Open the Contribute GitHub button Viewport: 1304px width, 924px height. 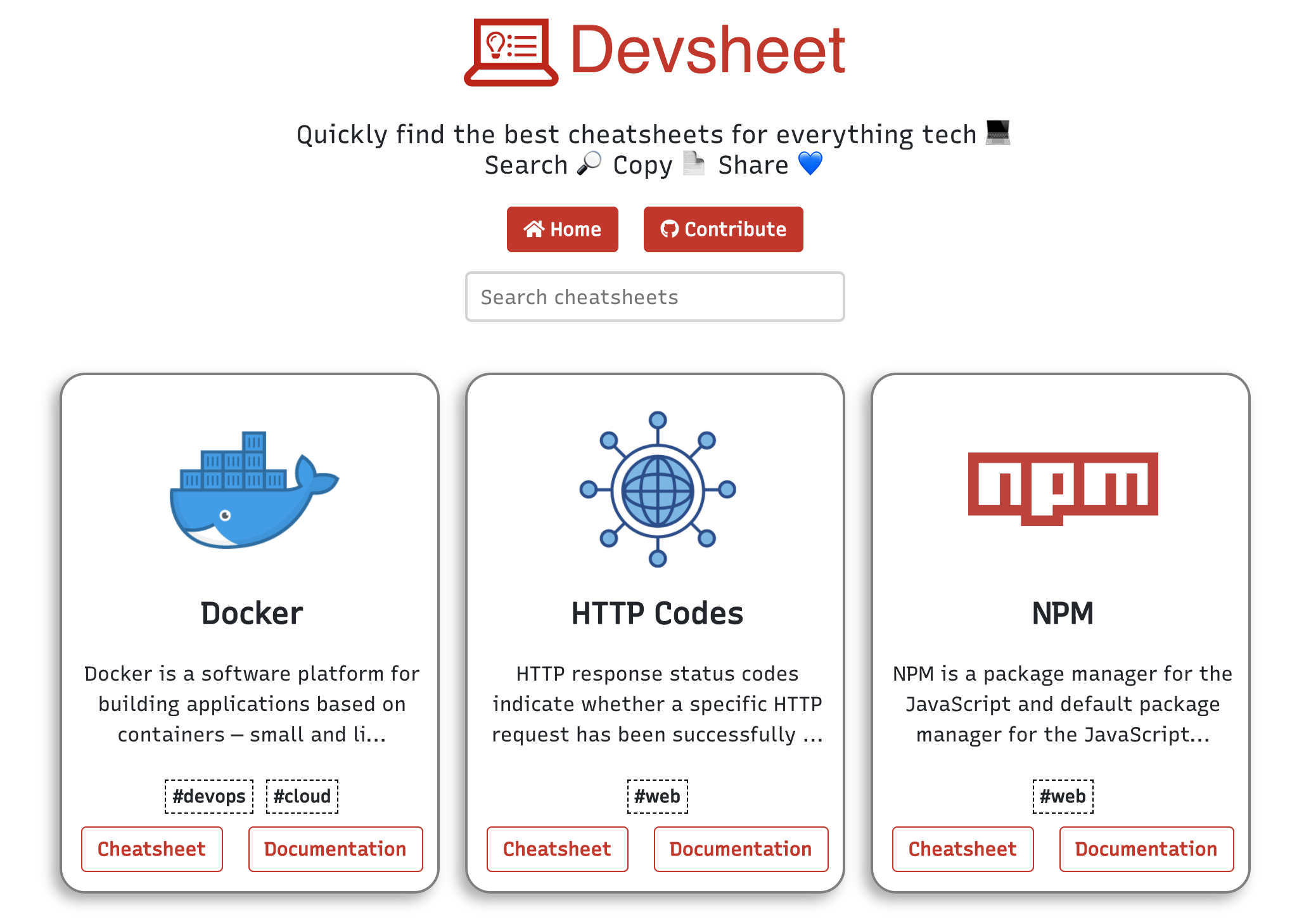(723, 229)
